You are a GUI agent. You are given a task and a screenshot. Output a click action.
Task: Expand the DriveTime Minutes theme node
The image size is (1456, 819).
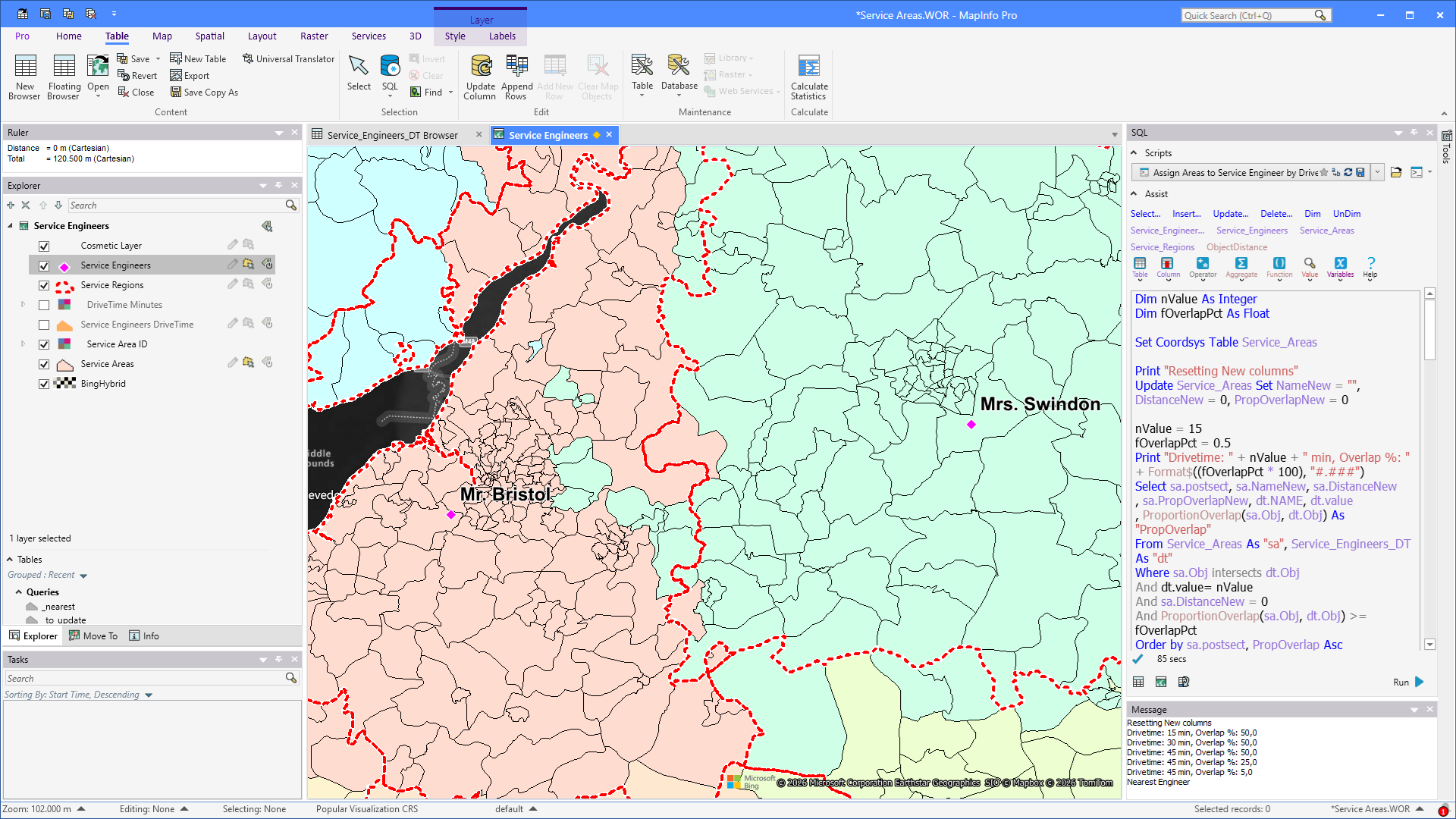tap(23, 305)
